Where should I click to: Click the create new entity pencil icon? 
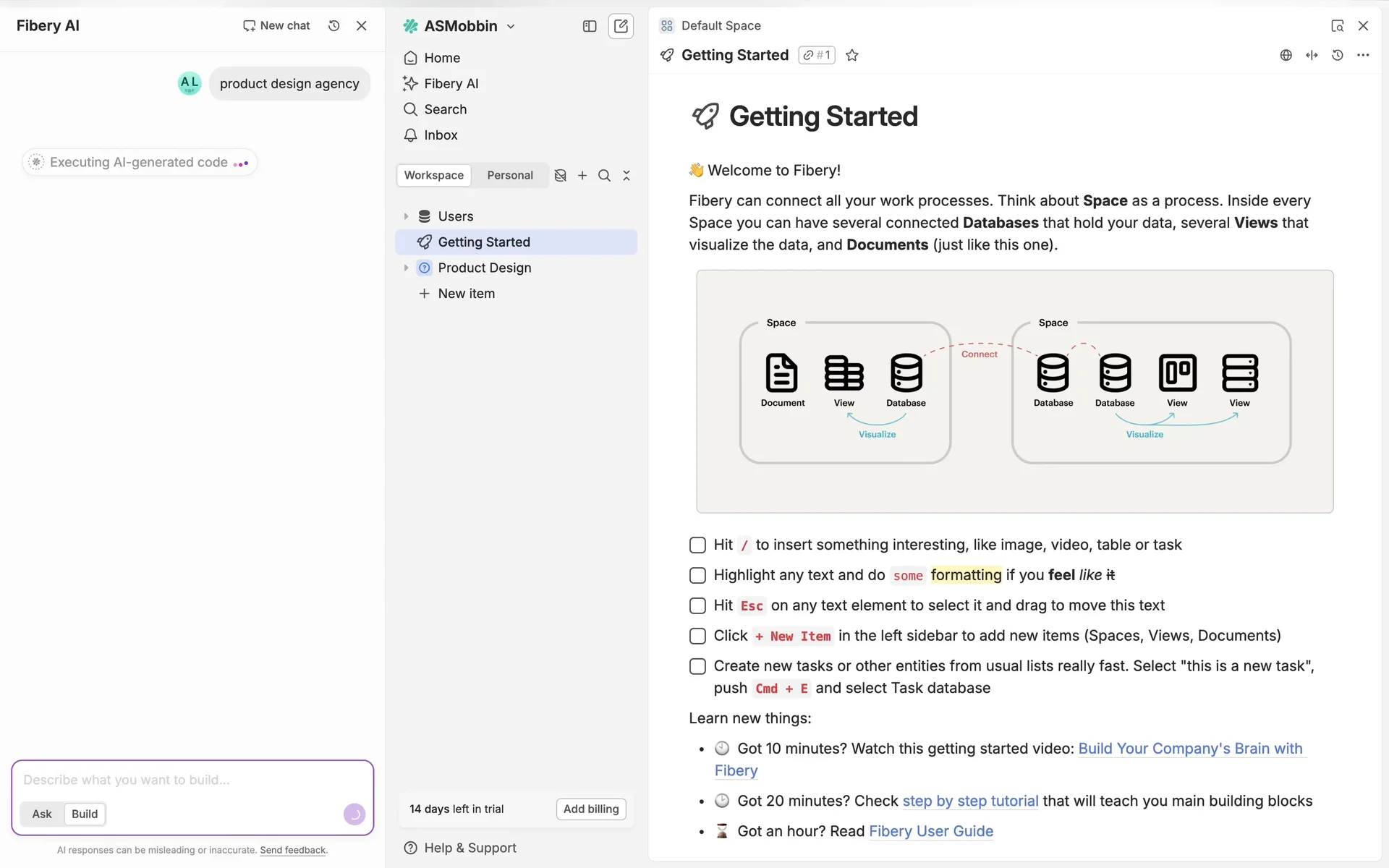pyautogui.click(x=621, y=26)
